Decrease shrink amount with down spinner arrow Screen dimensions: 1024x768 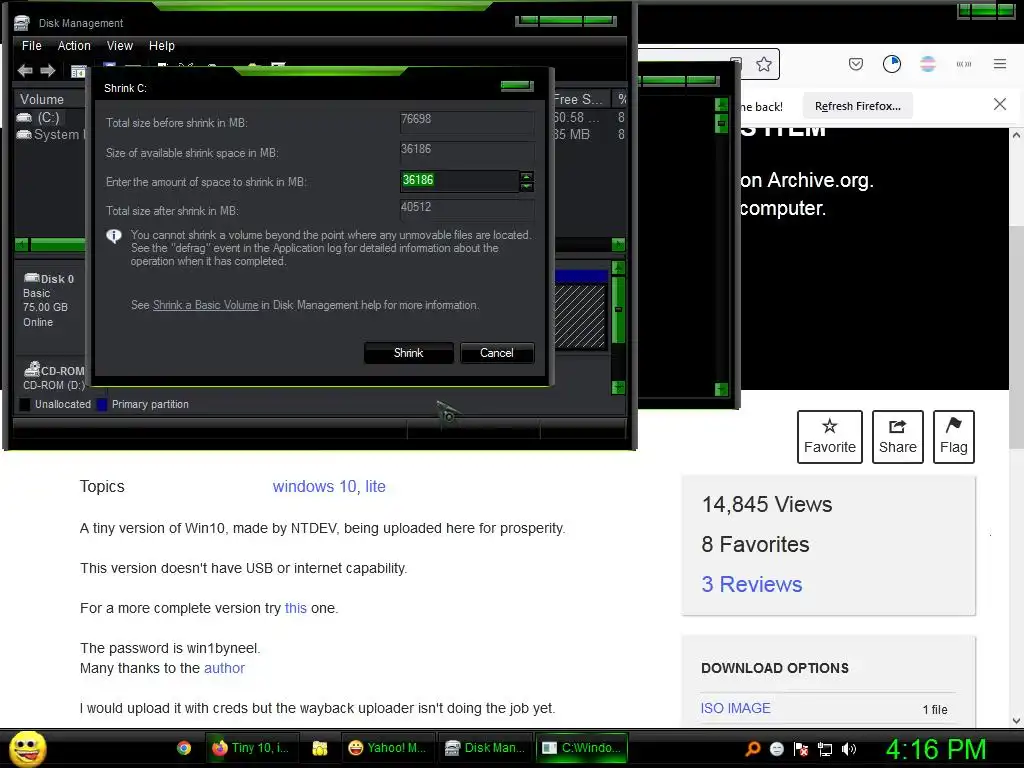point(526,187)
